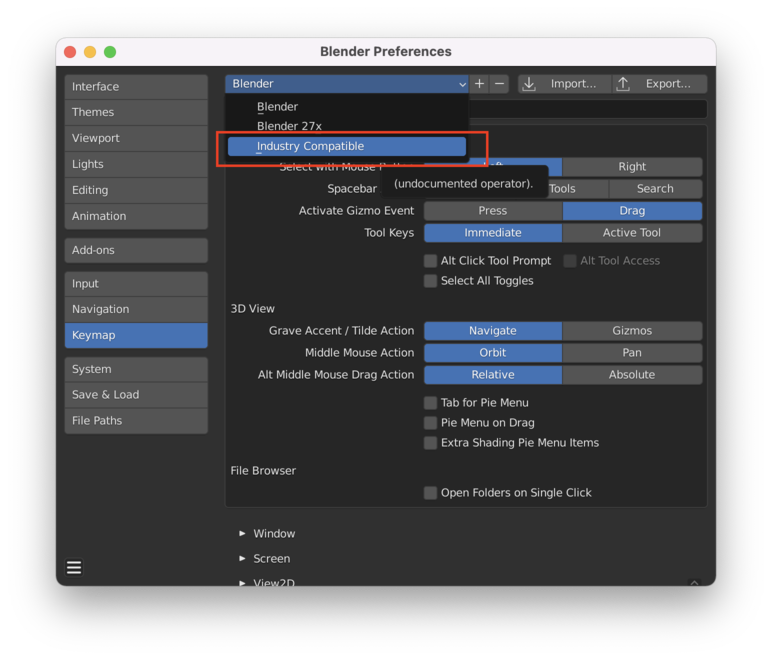Set Alt middle drag to Relative

click(493, 375)
